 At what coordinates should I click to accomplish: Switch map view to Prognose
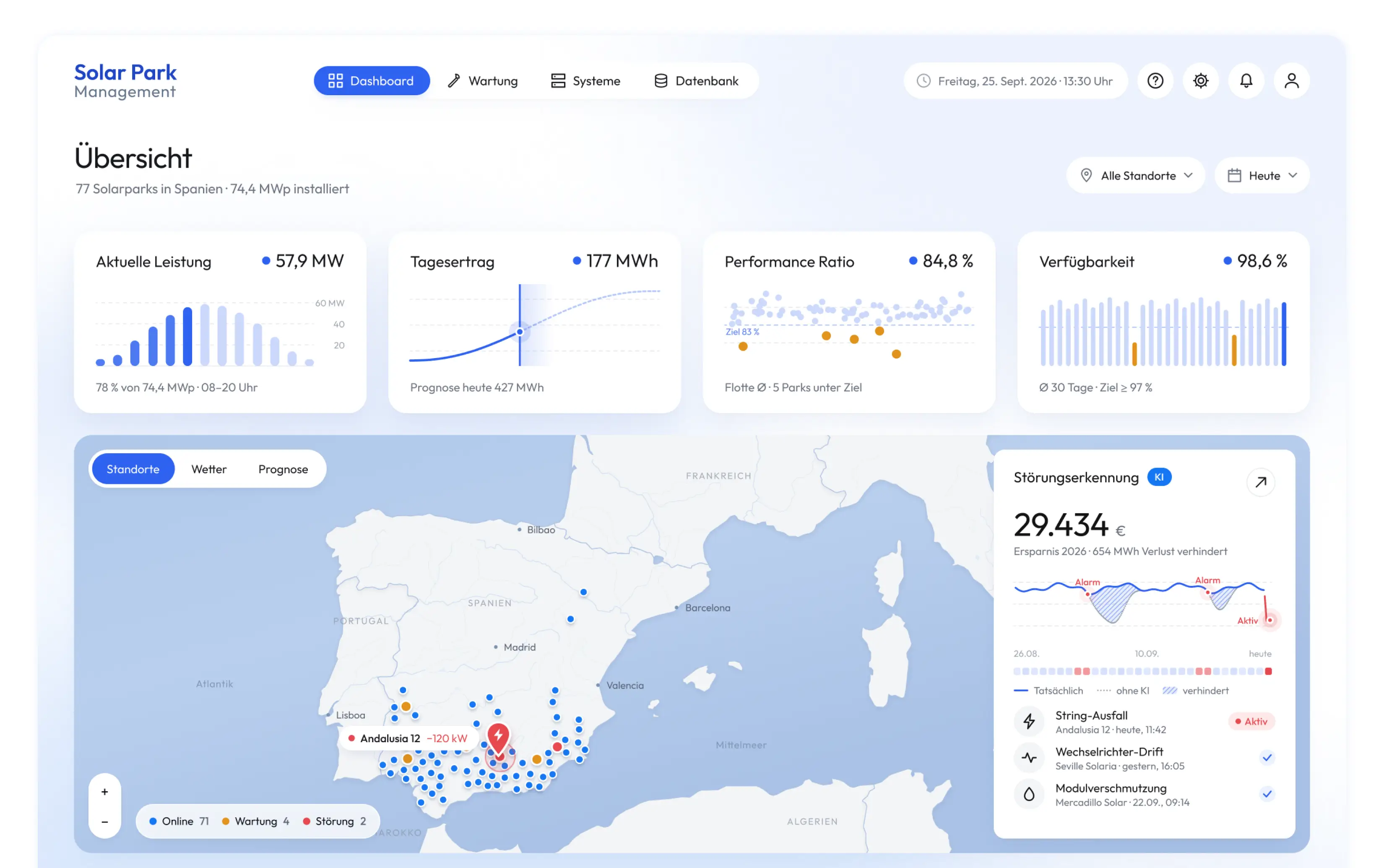tap(283, 469)
